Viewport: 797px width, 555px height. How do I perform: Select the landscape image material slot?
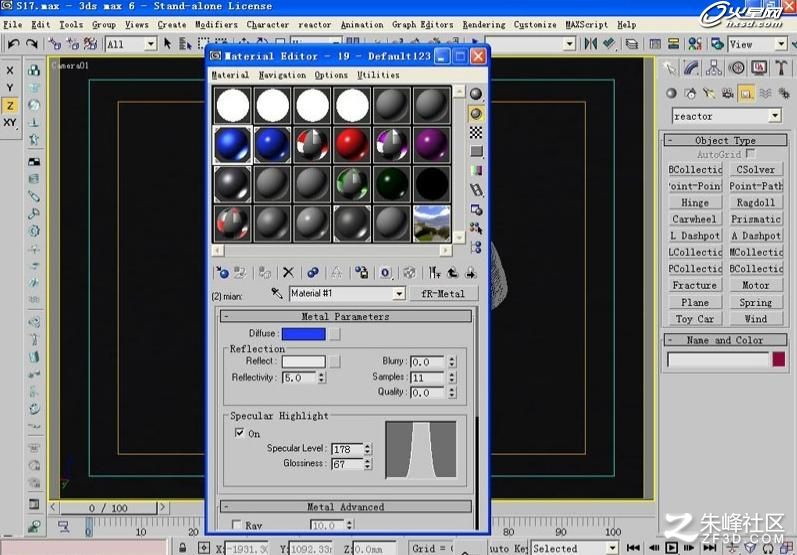pos(432,224)
